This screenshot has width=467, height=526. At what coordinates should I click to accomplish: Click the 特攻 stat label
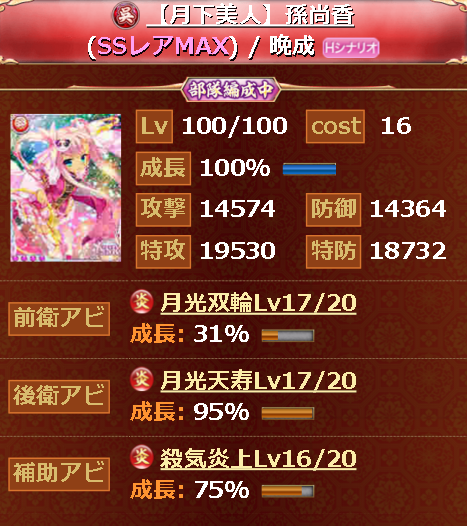point(163,252)
